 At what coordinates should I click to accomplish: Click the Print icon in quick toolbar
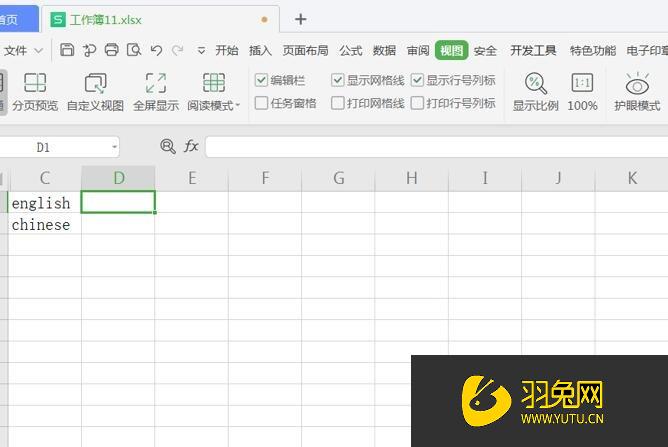[x=112, y=50]
